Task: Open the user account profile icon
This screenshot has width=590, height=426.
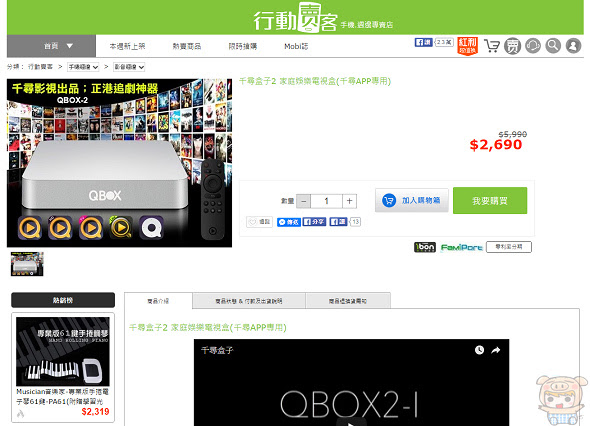Action: (x=573, y=46)
